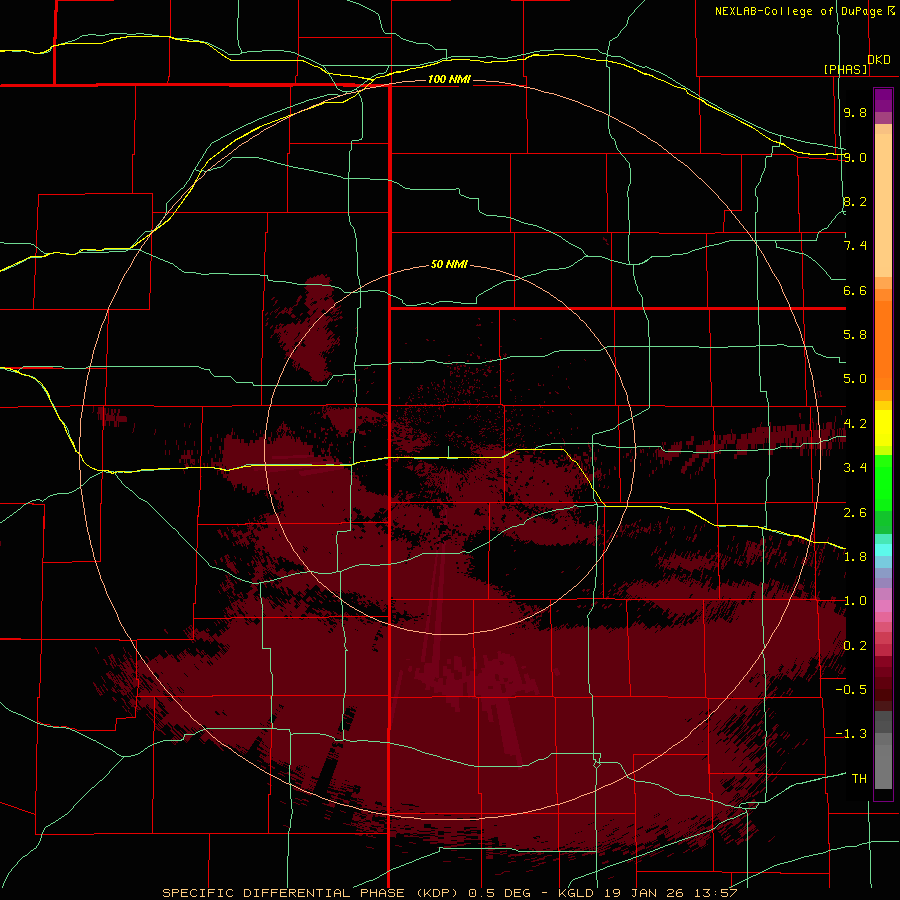This screenshot has width=900, height=900.
Task: Pick the dark orange color bar segment
Action: 883,346
